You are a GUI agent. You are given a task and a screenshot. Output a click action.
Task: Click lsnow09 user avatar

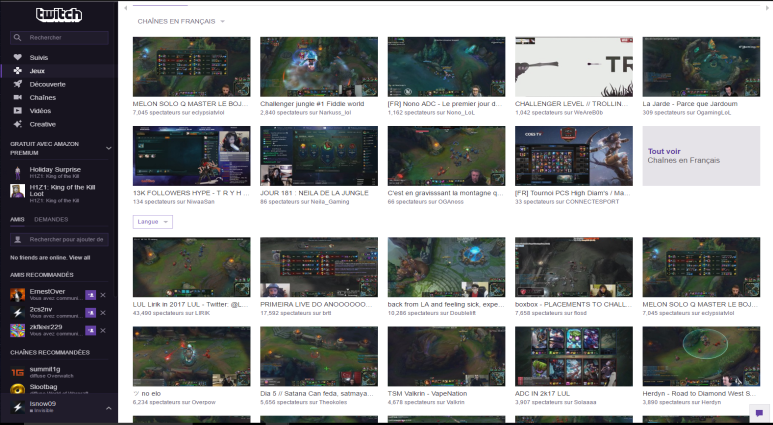coord(18,407)
